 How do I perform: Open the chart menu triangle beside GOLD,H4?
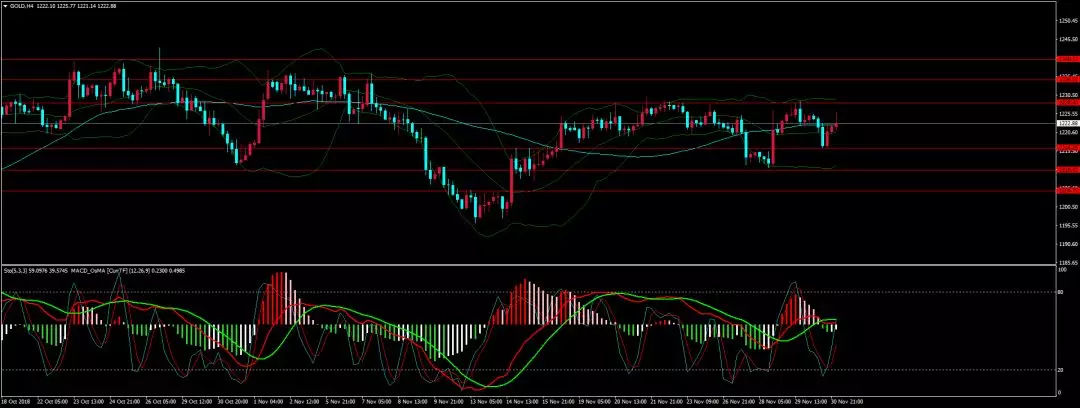click(x=6, y=4)
